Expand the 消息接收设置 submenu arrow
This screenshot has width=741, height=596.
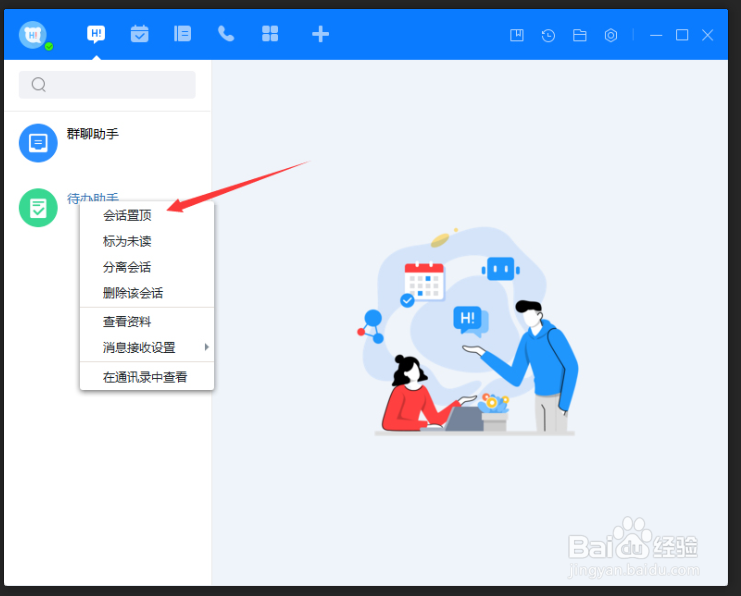pos(207,347)
